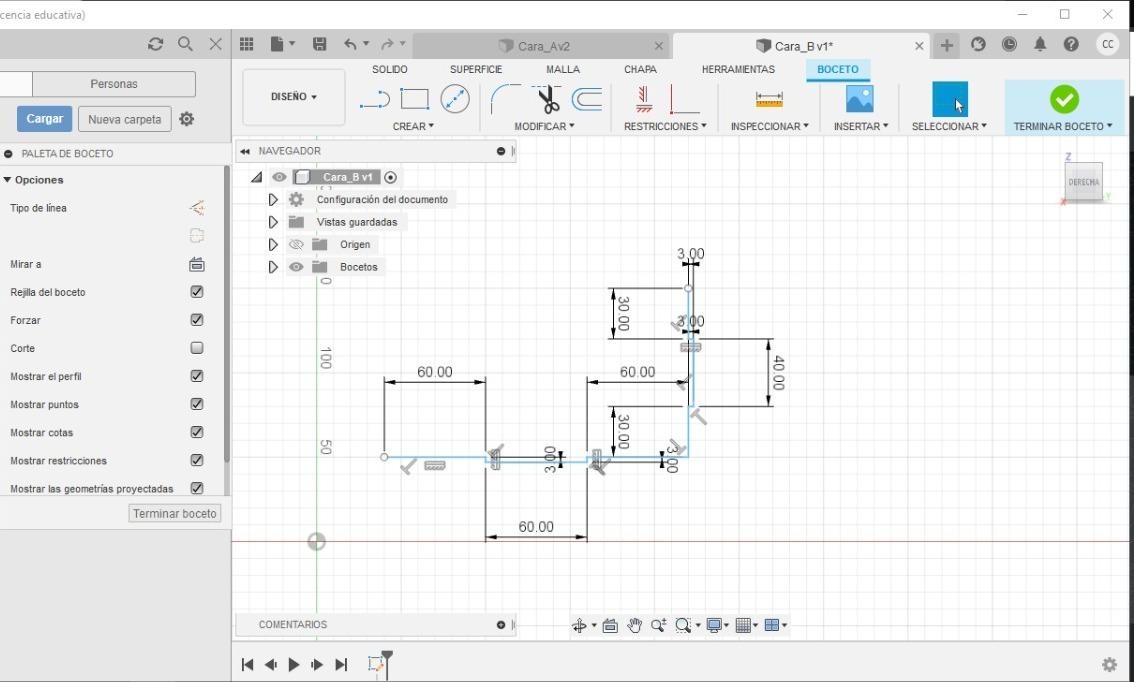The width and height of the screenshot is (1134, 682).
Task: Open the CREAR dropdown menu
Action: [413, 126]
